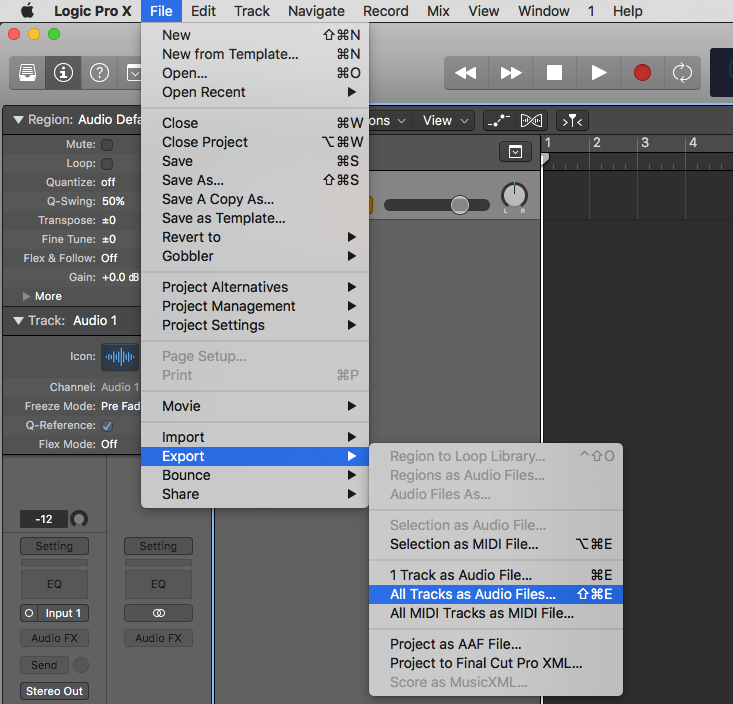Expand the More region parameters triangle
The image size is (733, 704).
tap(27, 296)
